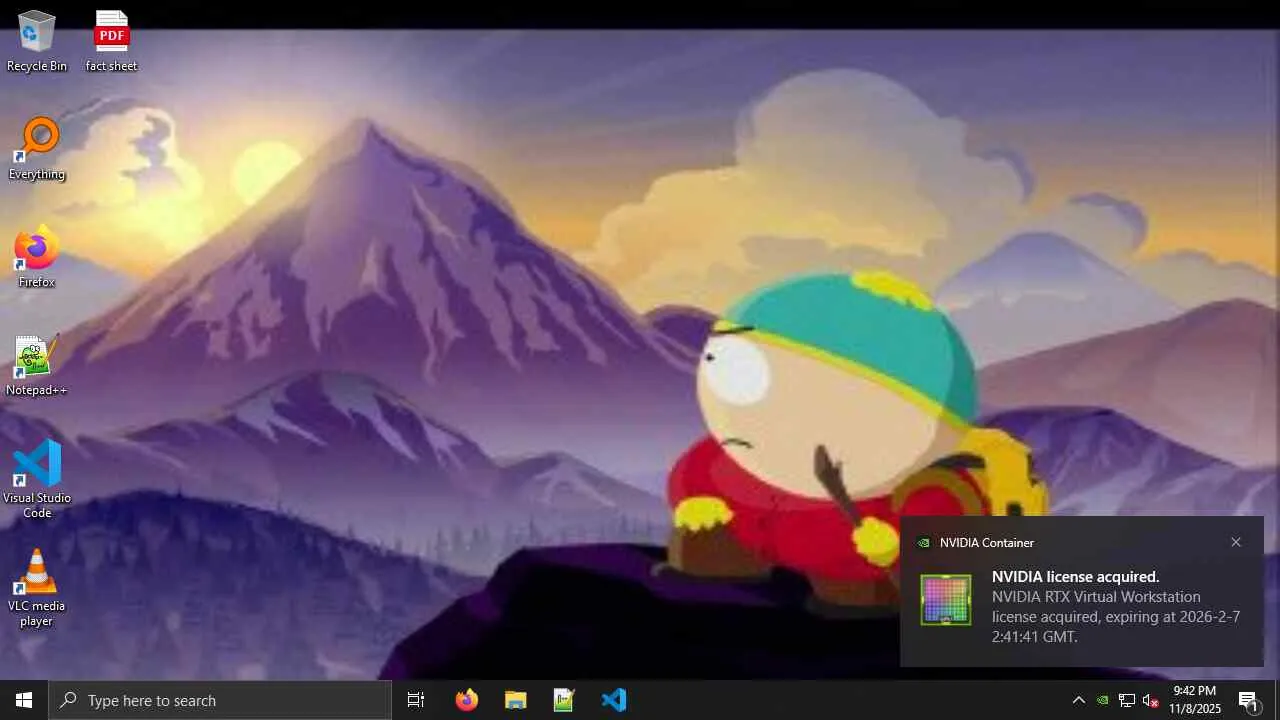Open the Action Center notifications icon
This screenshot has width=1280, height=720.
(x=1249, y=700)
